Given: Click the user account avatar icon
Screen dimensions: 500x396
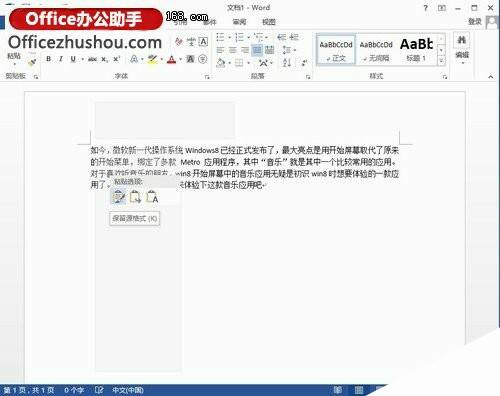Looking at the screenshot, I should tap(492, 22).
